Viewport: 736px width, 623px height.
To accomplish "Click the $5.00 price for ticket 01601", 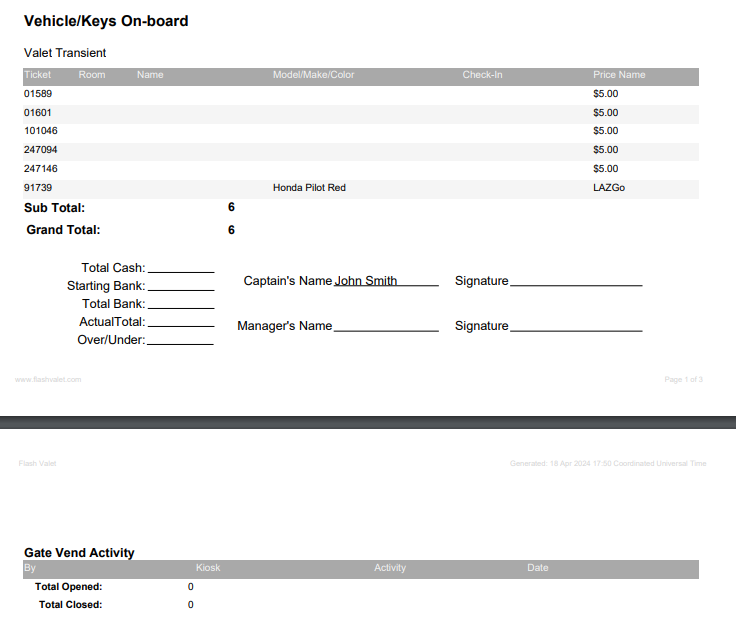I will [606, 113].
